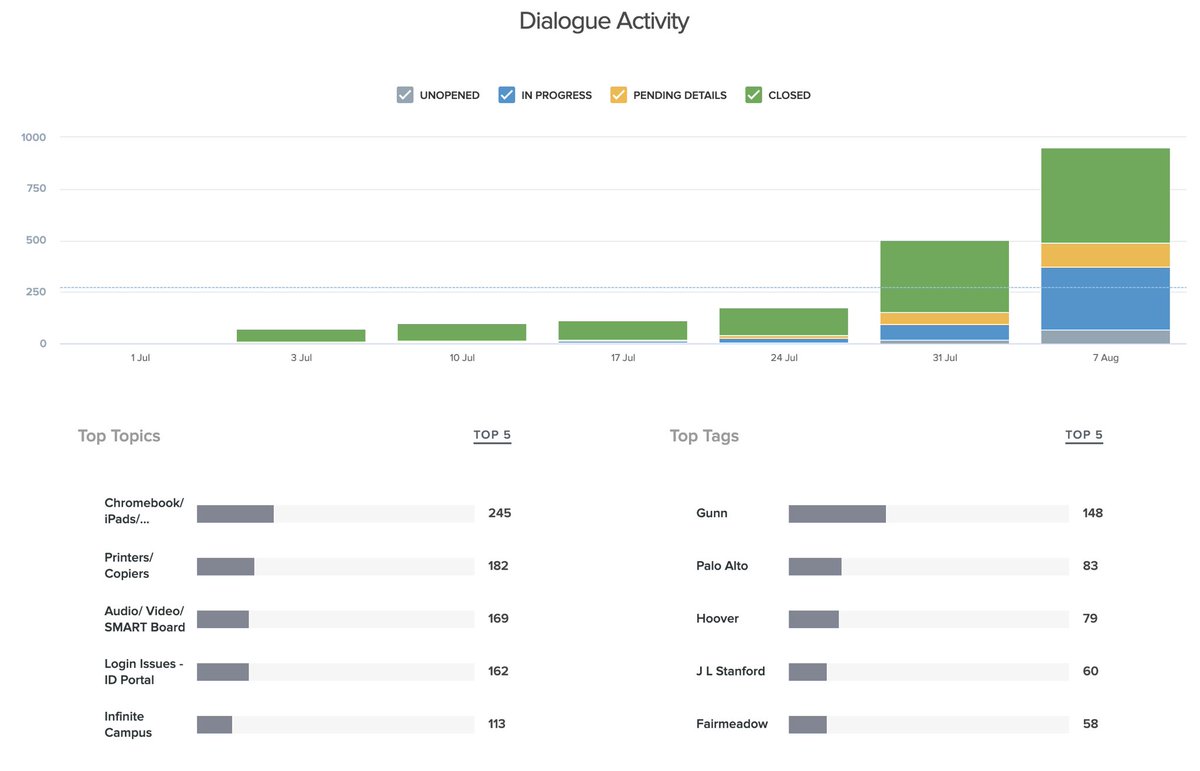Click the Top Topics heading

point(119,435)
